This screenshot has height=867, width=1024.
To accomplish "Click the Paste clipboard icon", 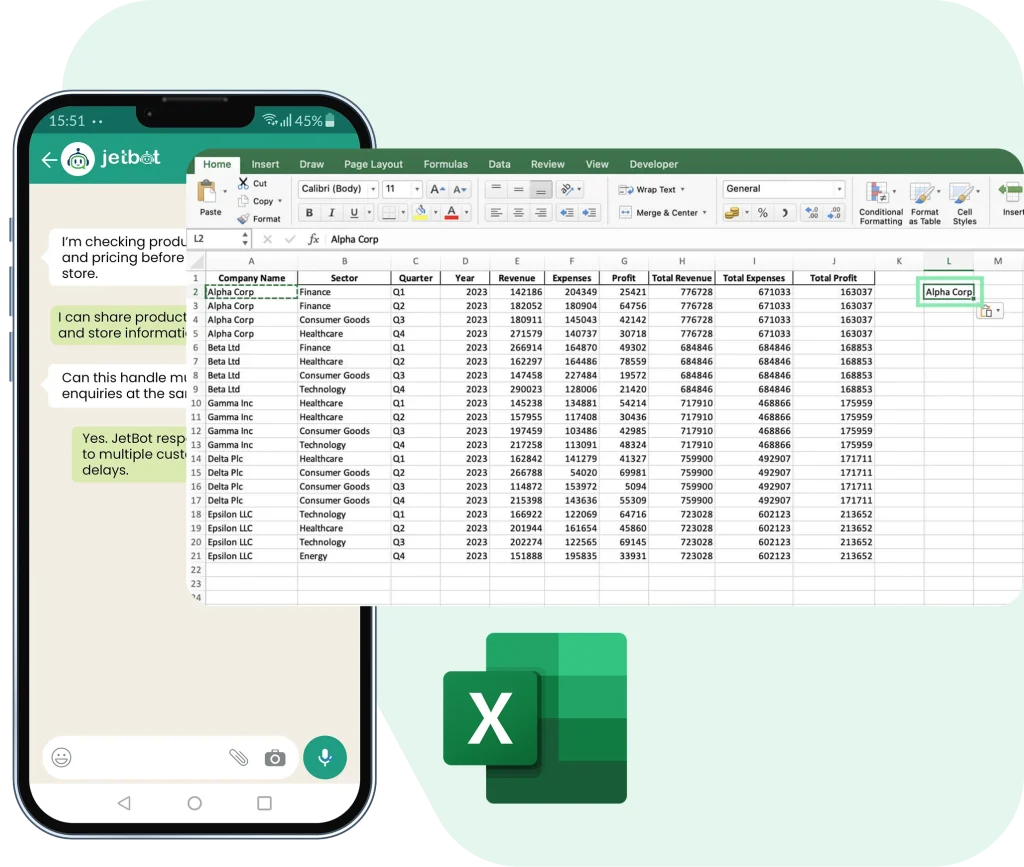I will tap(209, 192).
